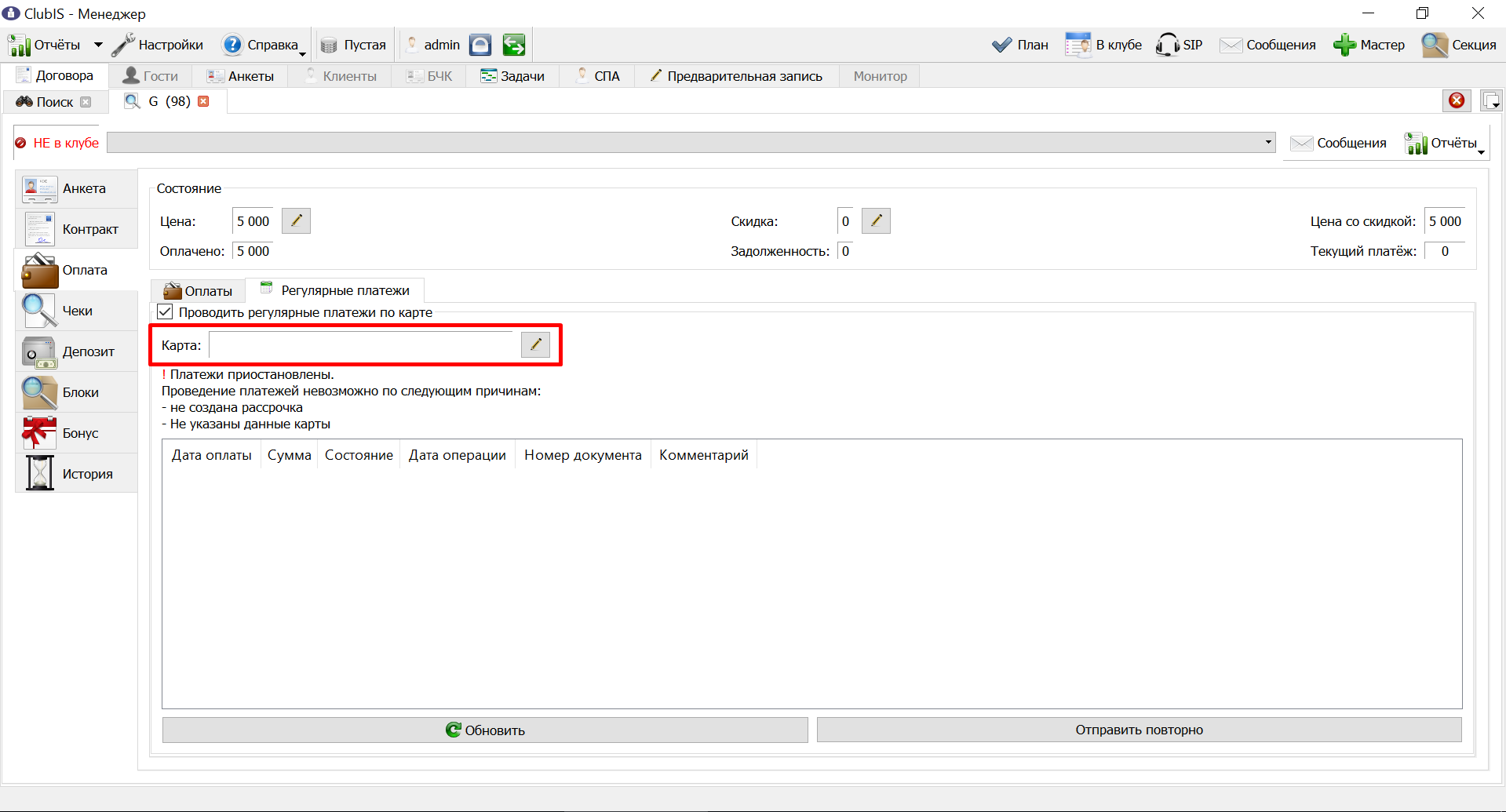Sort by Комментарий column header
Image resolution: width=1506 pixels, height=812 pixels.
[704, 455]
